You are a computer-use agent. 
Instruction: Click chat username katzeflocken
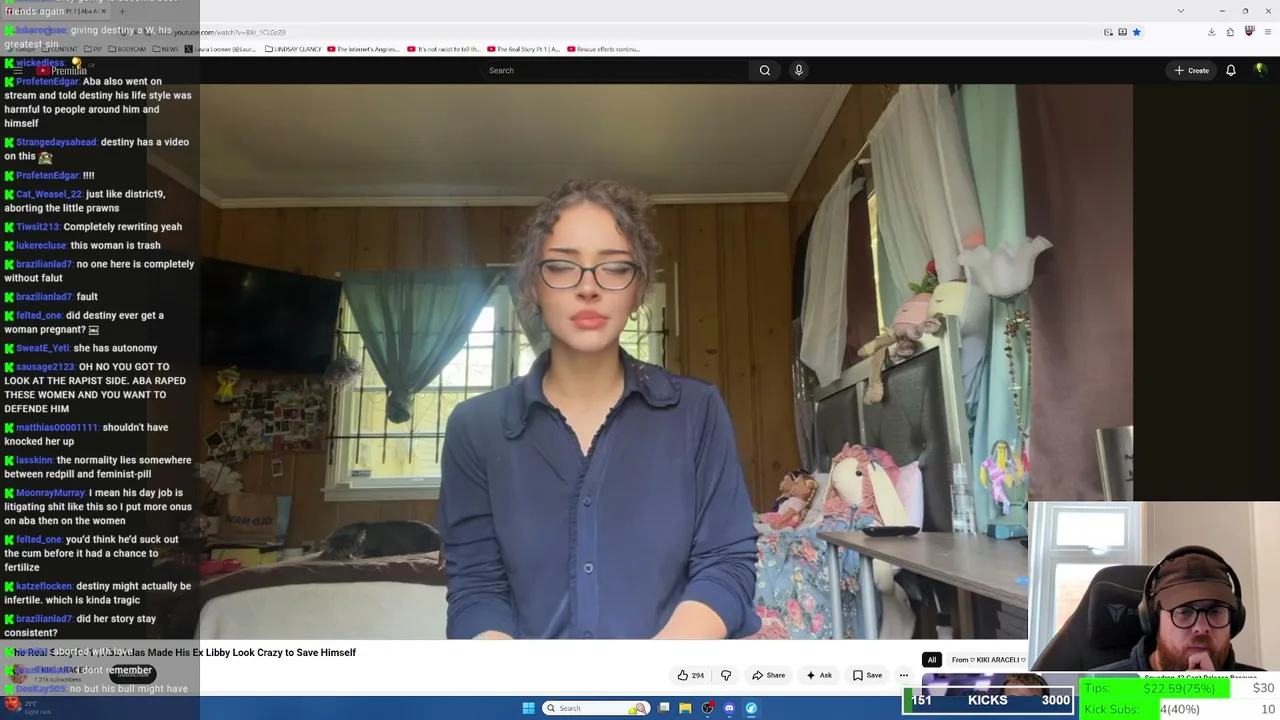click(44, 586)
